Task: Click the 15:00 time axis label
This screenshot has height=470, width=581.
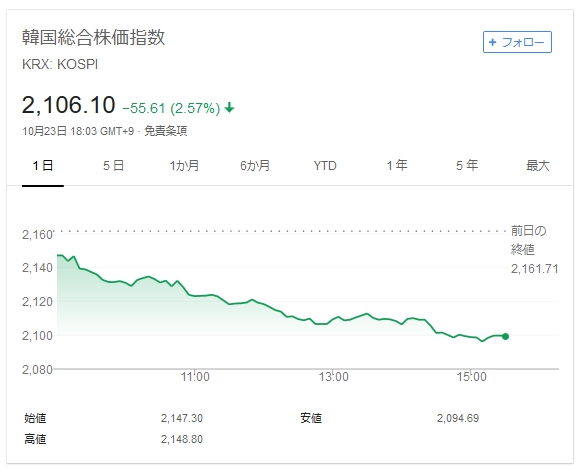Action: 471,377
